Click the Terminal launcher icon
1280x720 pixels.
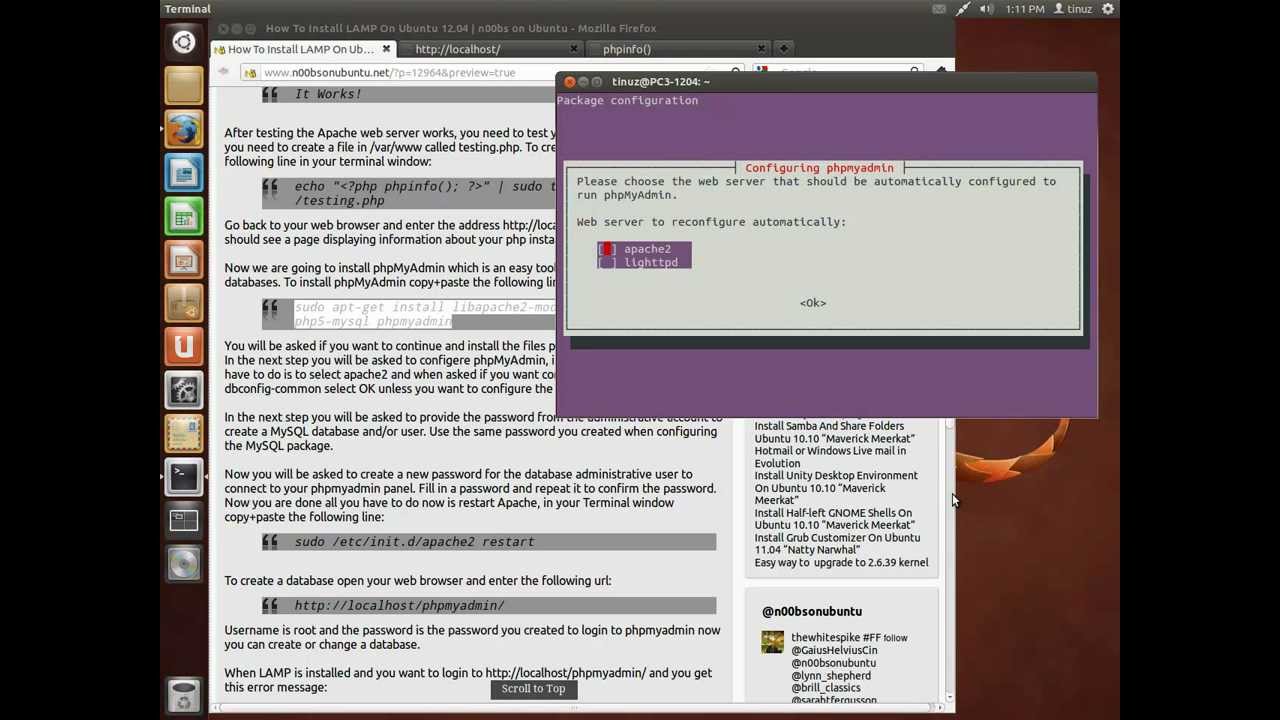click(x=184, y=476)
